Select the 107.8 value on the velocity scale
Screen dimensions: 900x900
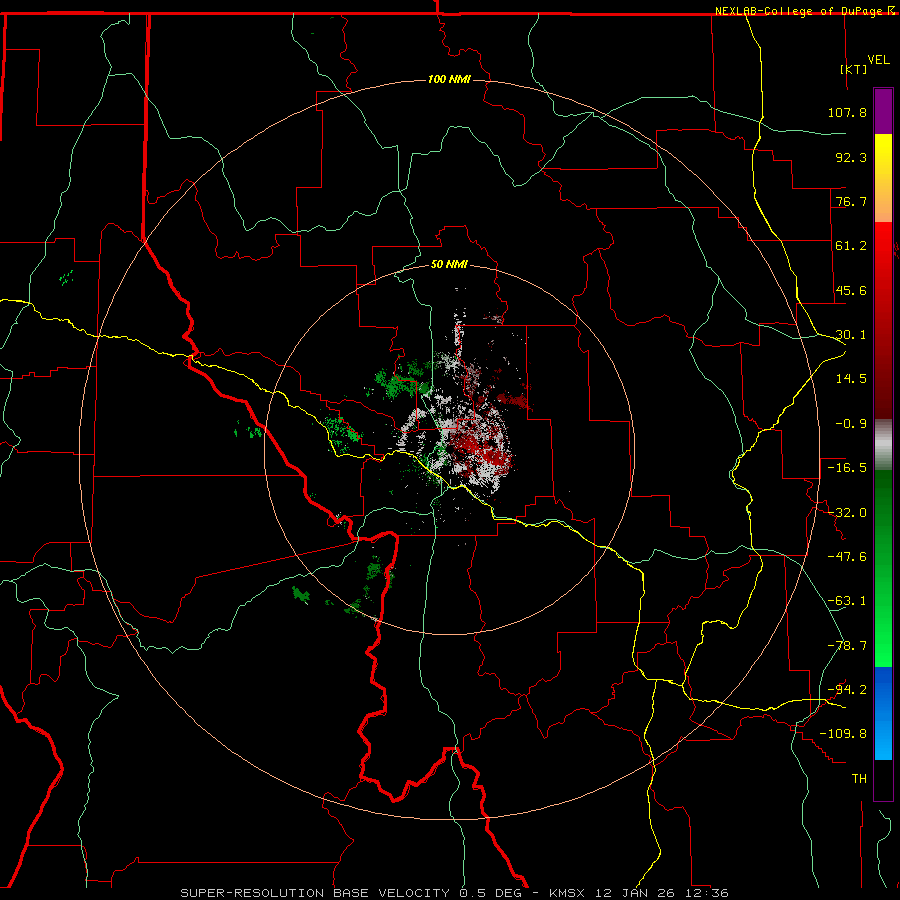[847, 112]
